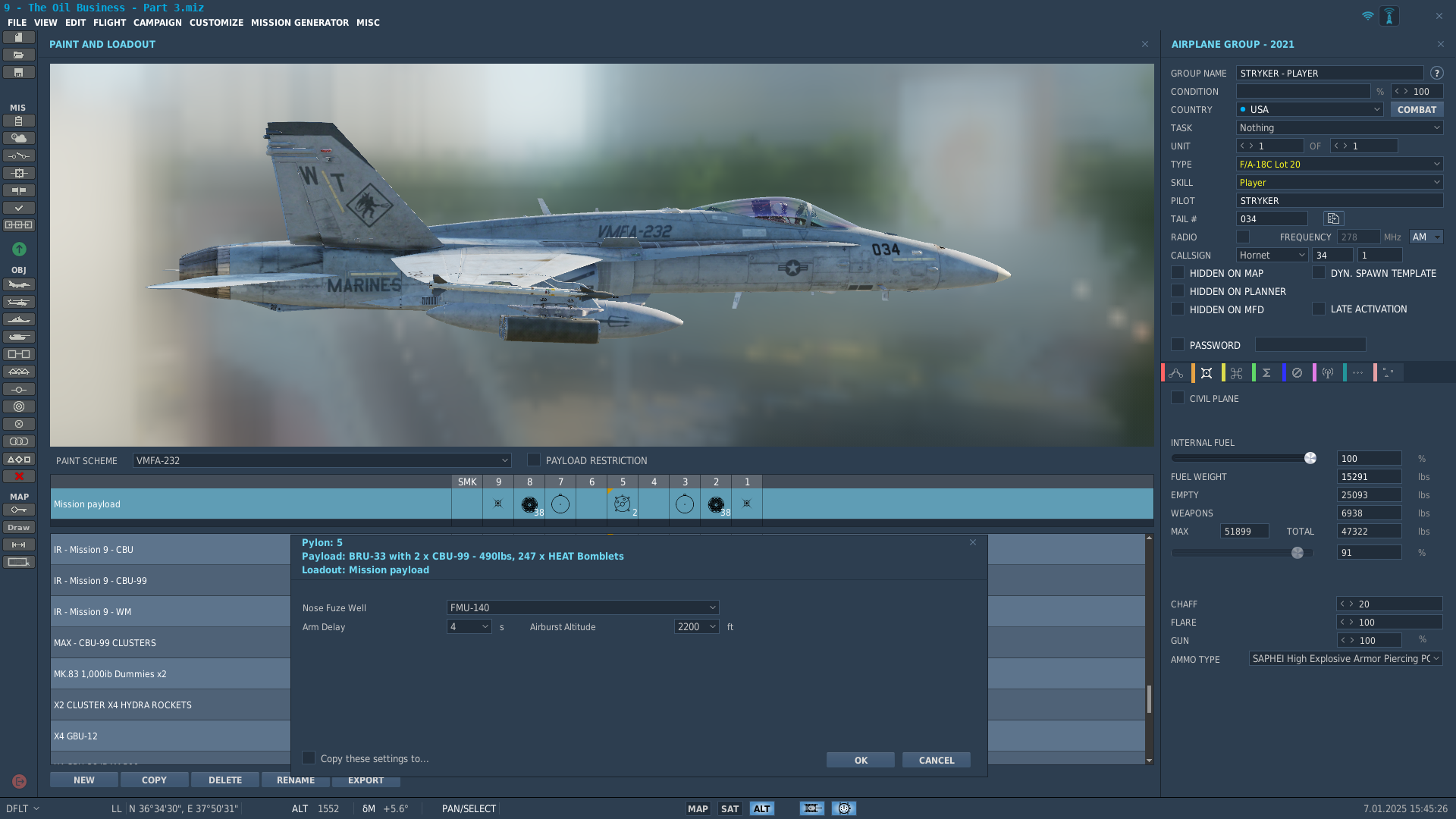1456x819 pixels.
Task: Click the green fly mission arrow icon
Action: click(x=19, y=249)
